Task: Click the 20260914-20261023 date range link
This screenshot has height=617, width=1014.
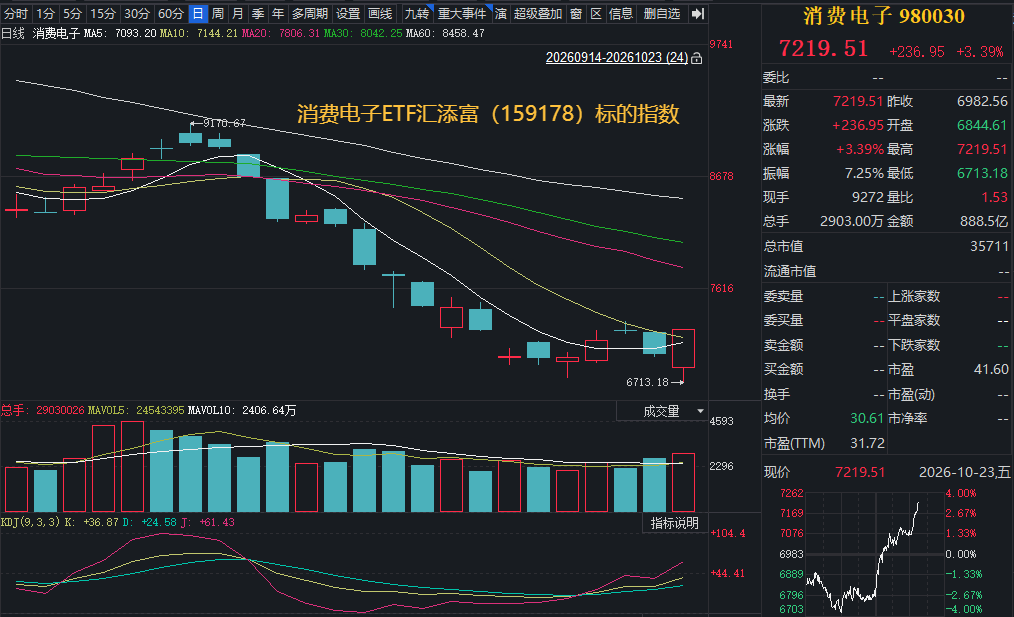Action: [617, 58]
